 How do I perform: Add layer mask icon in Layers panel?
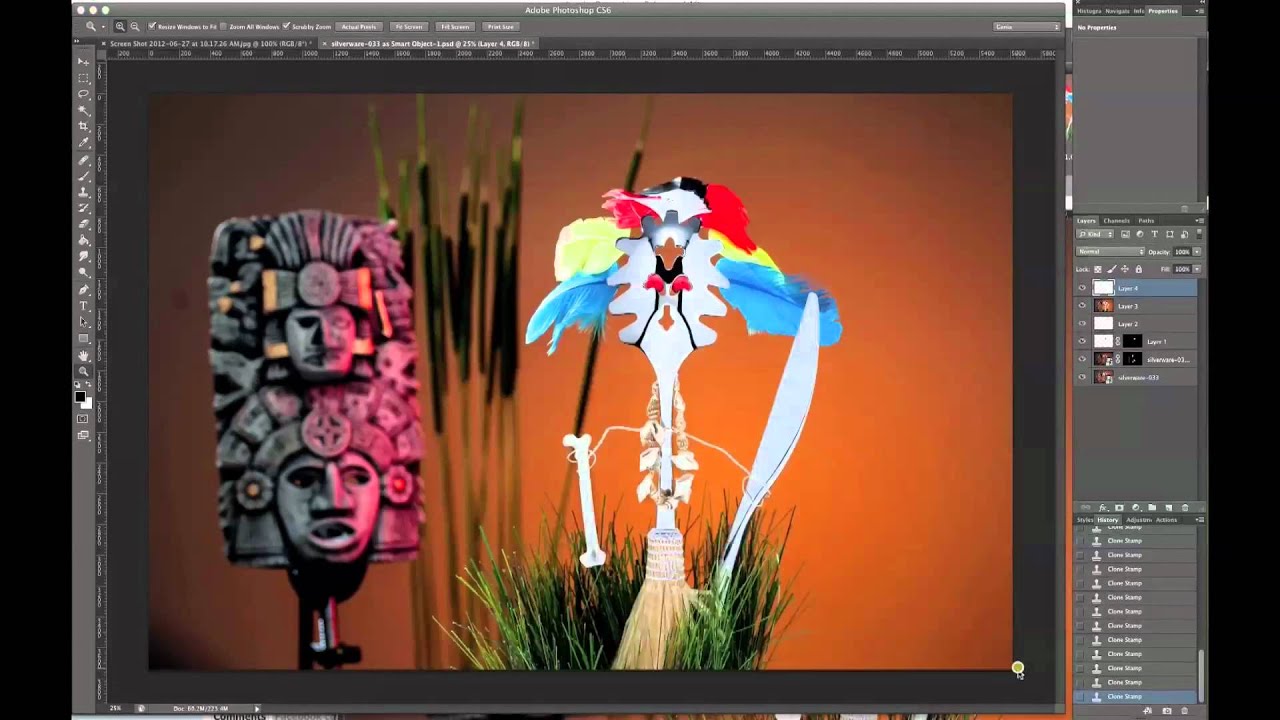(1119, 507)
